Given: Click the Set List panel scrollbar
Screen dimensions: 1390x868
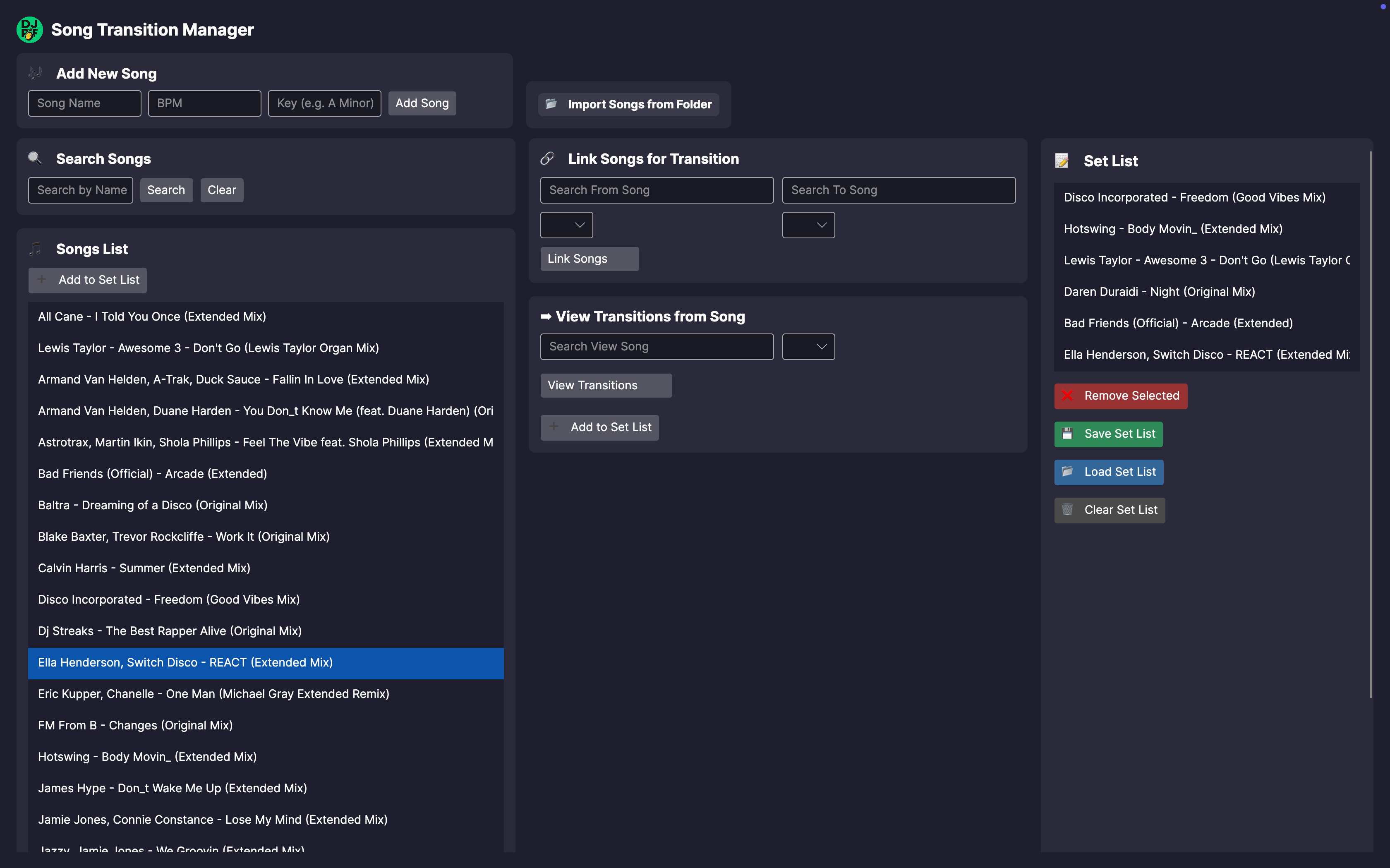Looking at the screenshot, I should click(1371, 425).
